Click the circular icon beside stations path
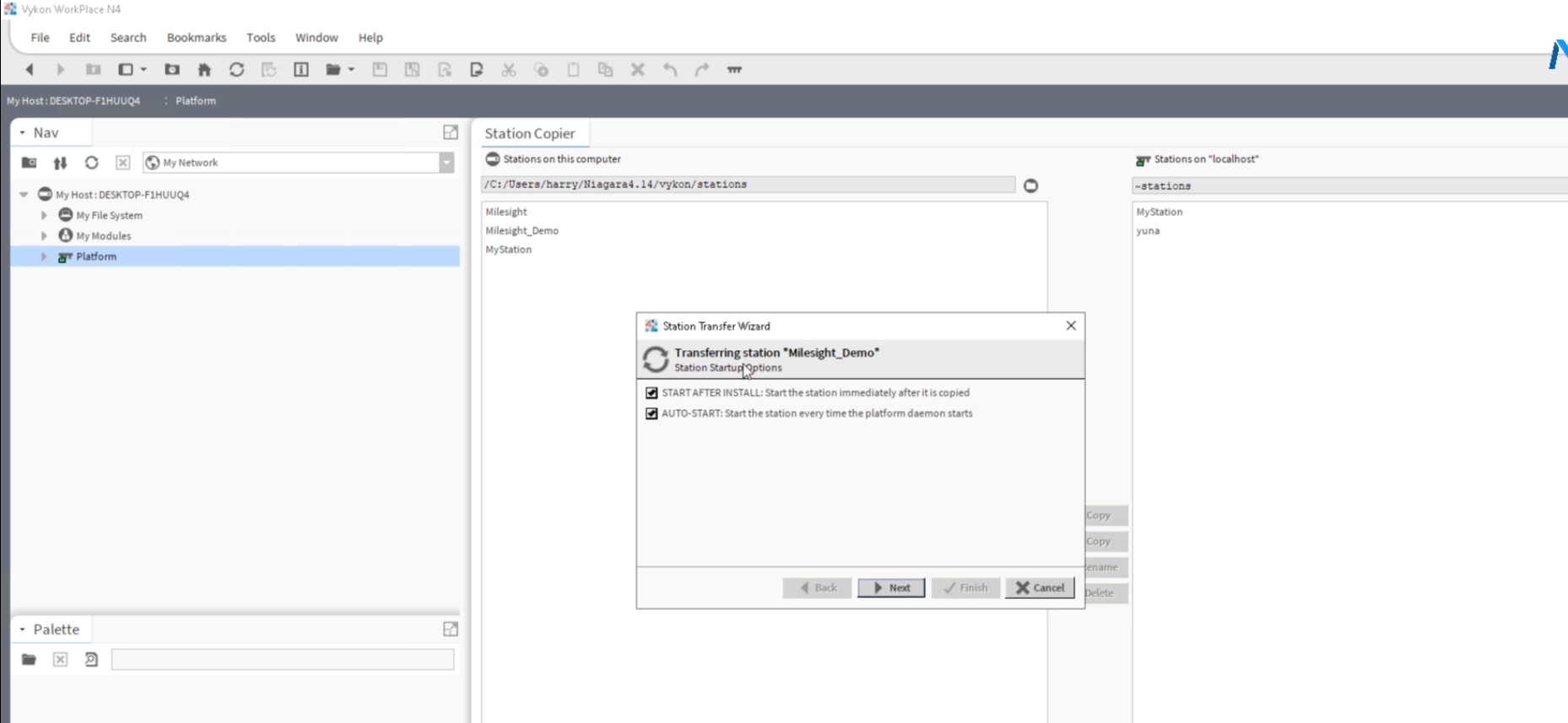Screen dimensions: 1568x723 (1030, 186)
